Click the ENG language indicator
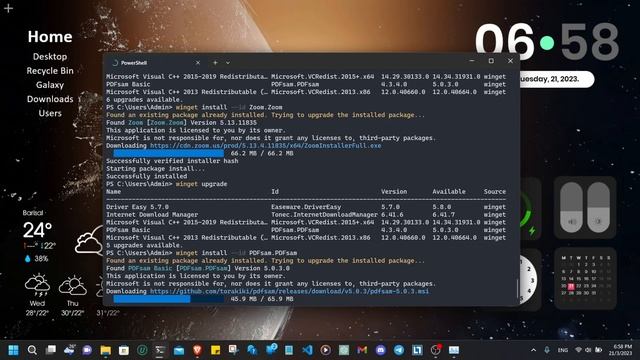This screenshot has height=360, width=640. click(563, 350)
